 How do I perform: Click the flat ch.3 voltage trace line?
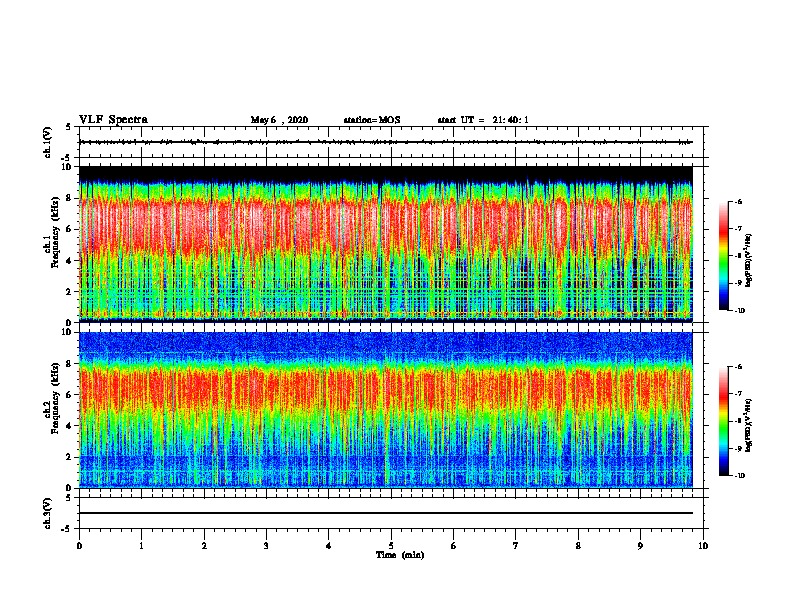click(385, 513)
